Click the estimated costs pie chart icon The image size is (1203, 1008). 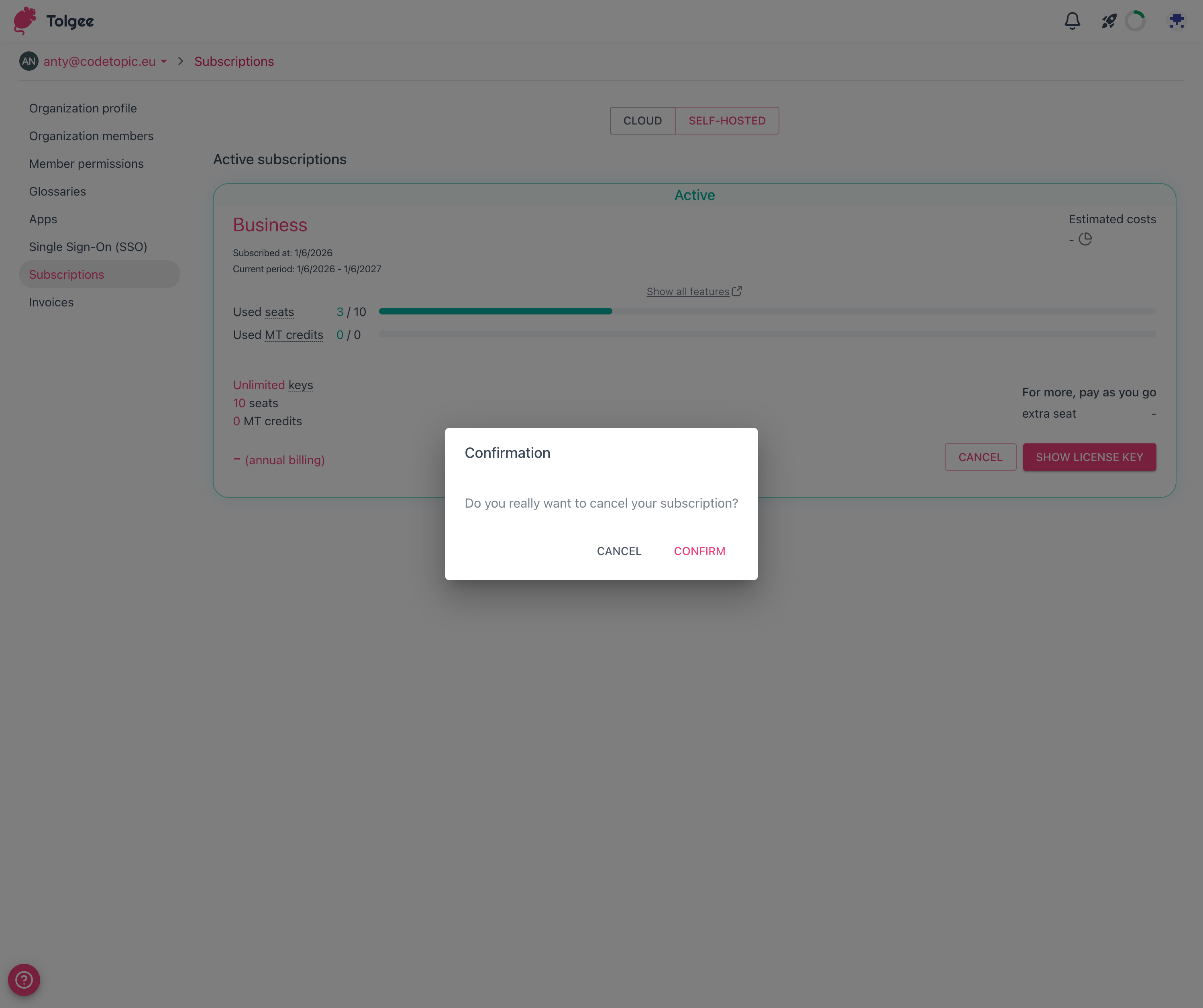pyautogui.click(x=1085, y=239)
